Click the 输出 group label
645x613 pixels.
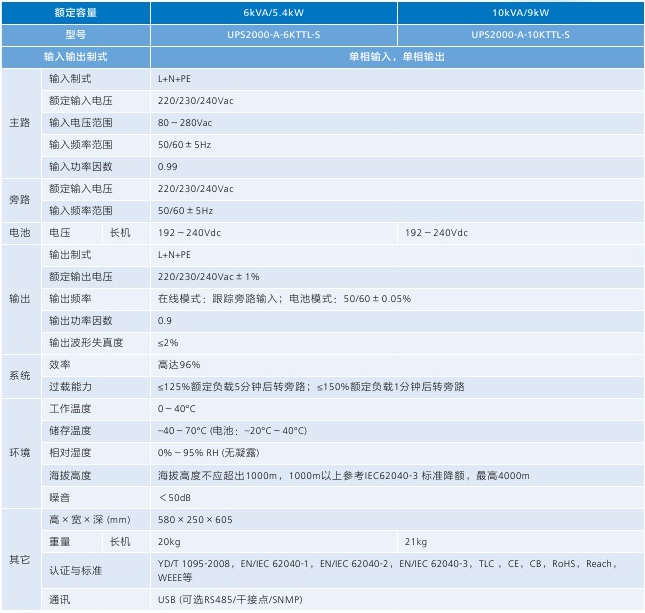20,299
